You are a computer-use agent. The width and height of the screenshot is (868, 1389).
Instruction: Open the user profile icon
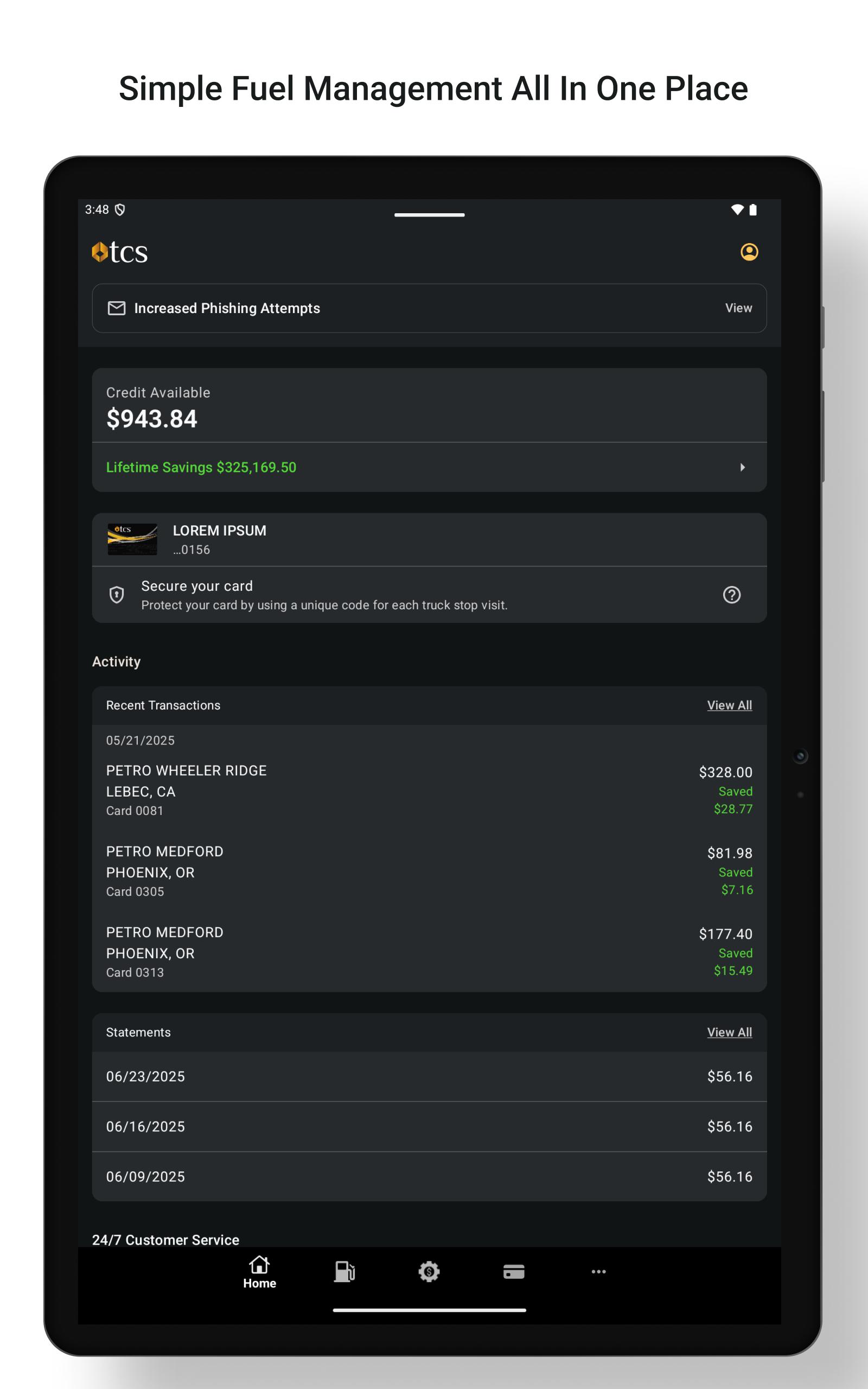click(x=749, y=252)
